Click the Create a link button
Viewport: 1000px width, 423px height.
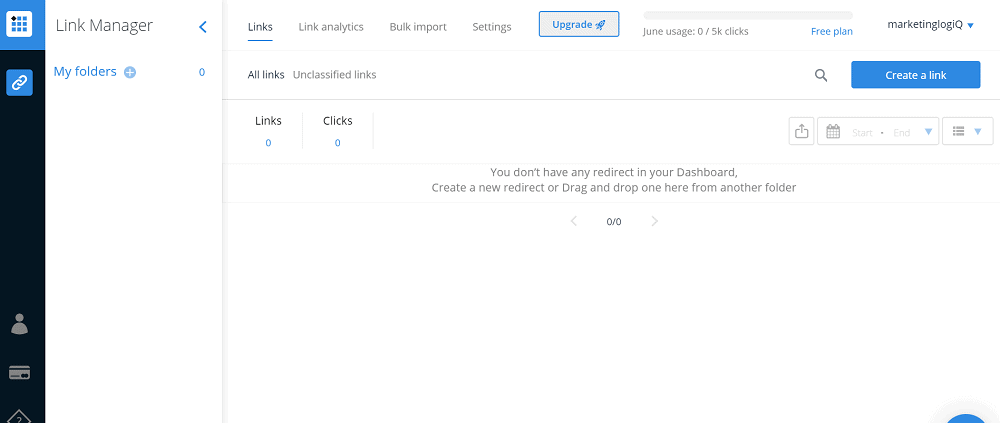[915, 75]
